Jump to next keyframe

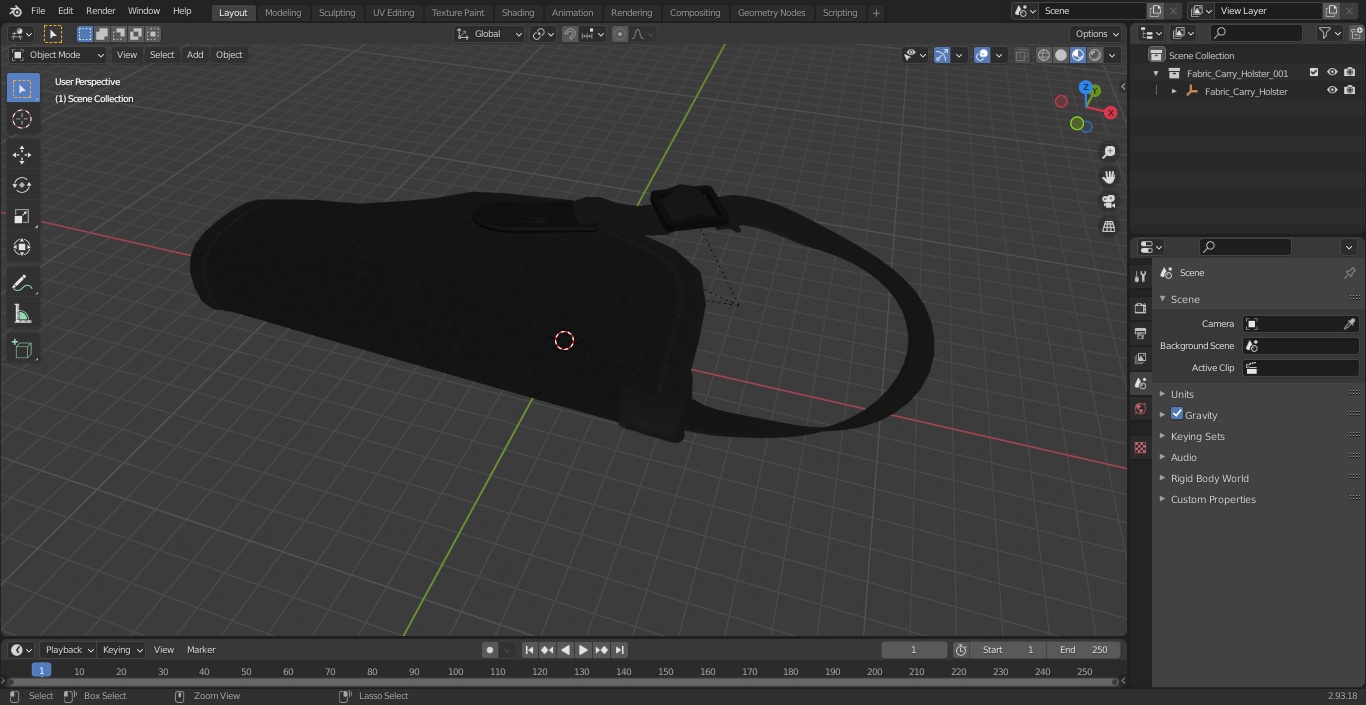tap(601, 650)
